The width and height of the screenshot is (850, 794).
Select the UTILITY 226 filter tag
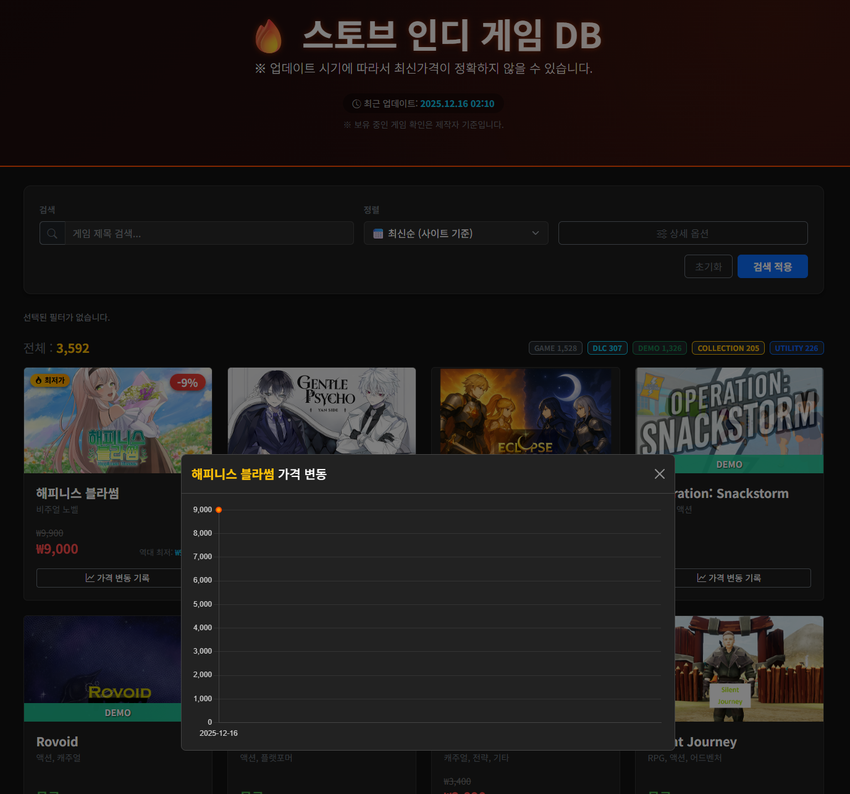click(796, 348)
